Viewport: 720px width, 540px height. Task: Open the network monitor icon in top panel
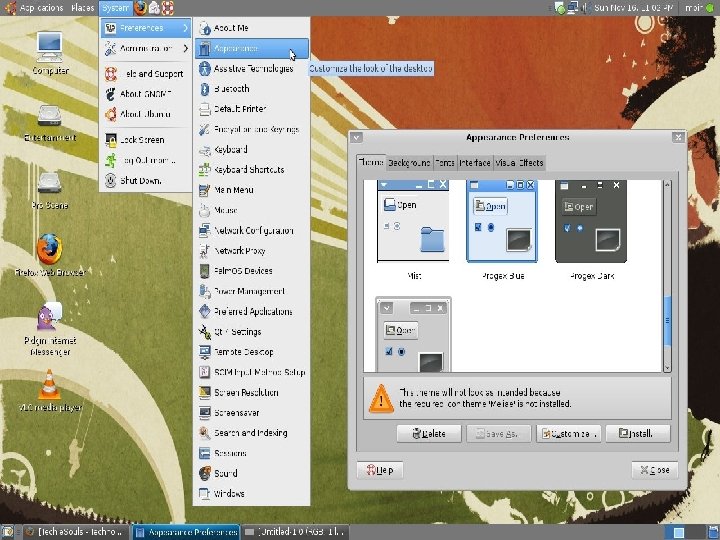(573, 8)
